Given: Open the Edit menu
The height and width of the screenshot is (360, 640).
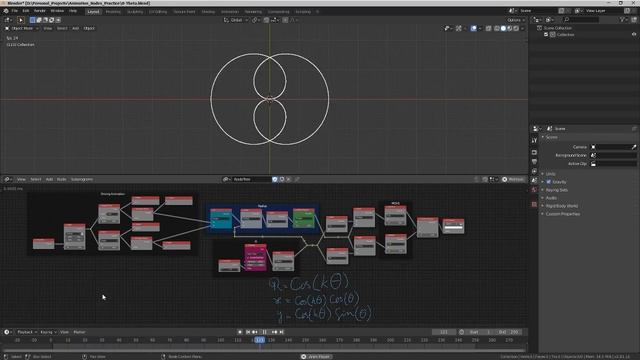Looking at the screenshot, I should [26, 11].
